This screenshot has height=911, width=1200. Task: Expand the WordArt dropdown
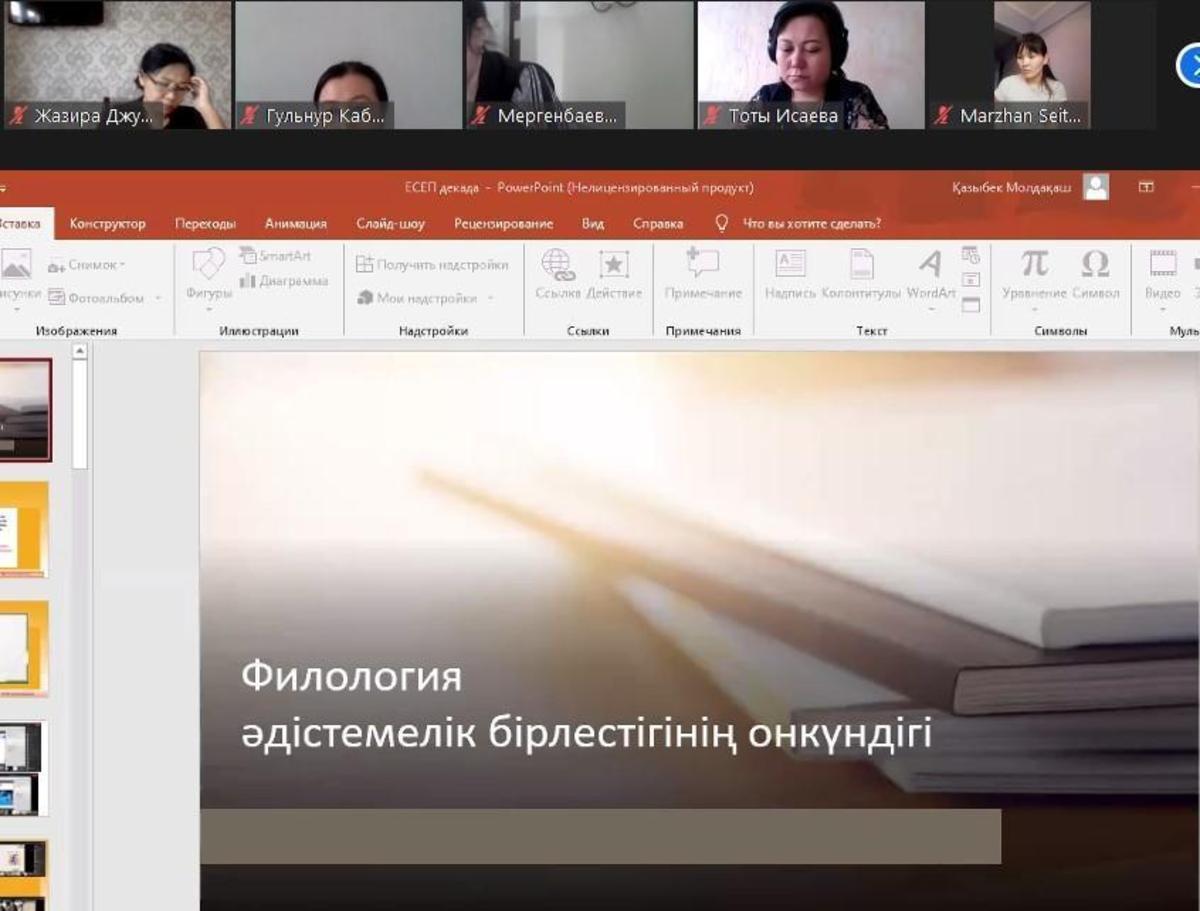931,309
